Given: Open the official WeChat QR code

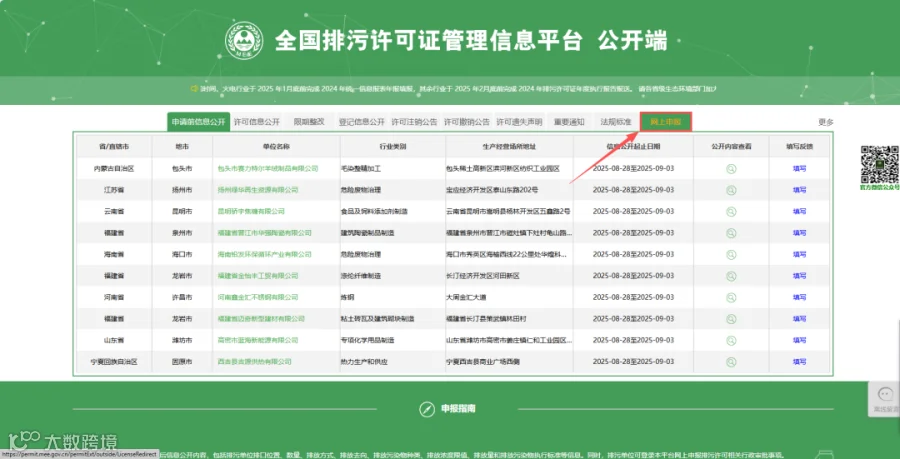Looking at the screenshot, I should point(879,164).
